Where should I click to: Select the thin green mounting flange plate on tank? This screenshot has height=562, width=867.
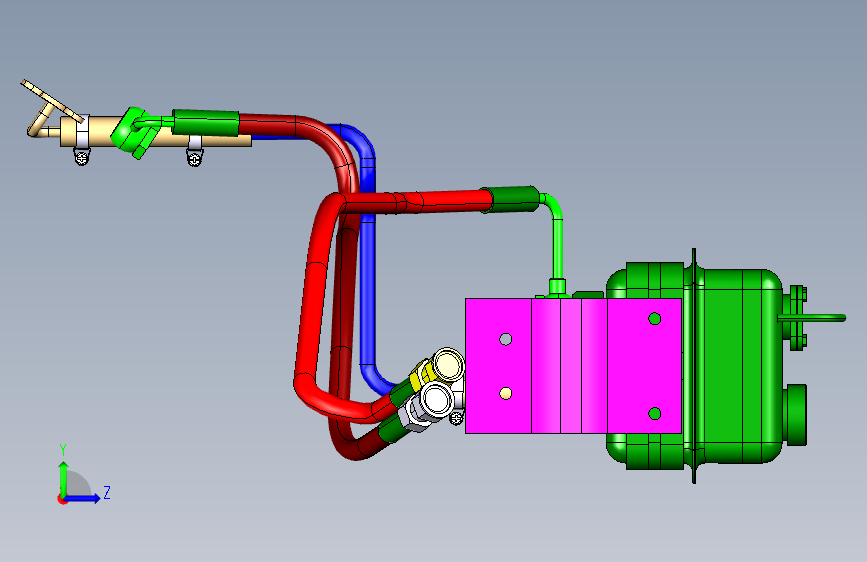point(694,366)
